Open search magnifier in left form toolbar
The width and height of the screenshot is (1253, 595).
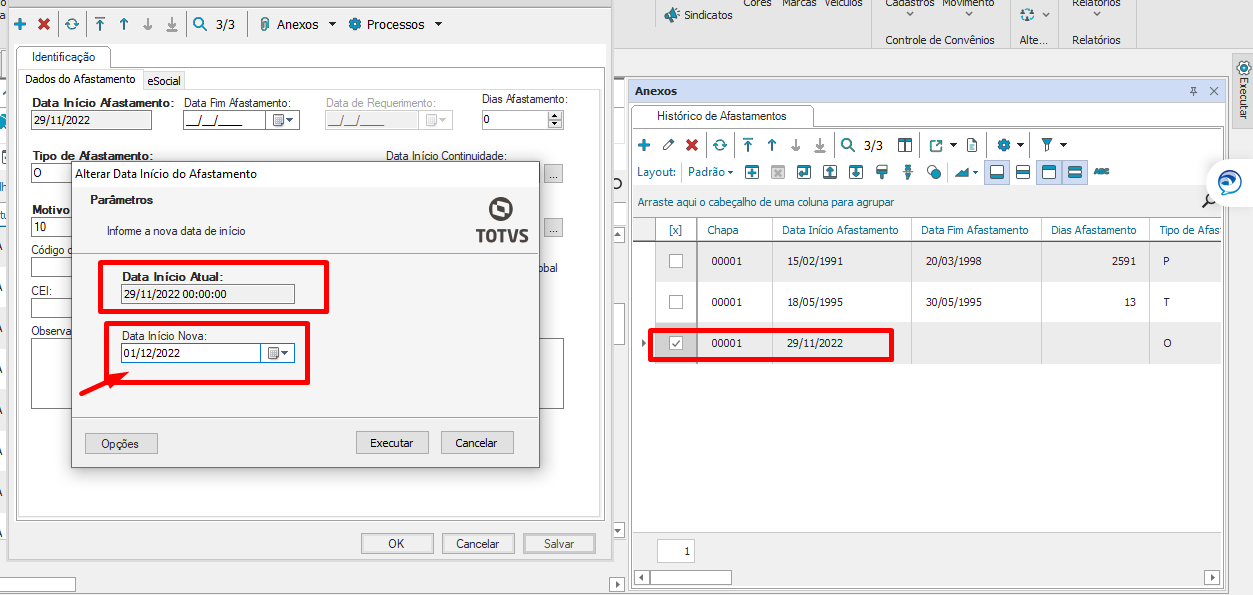(x=200, y=24)
